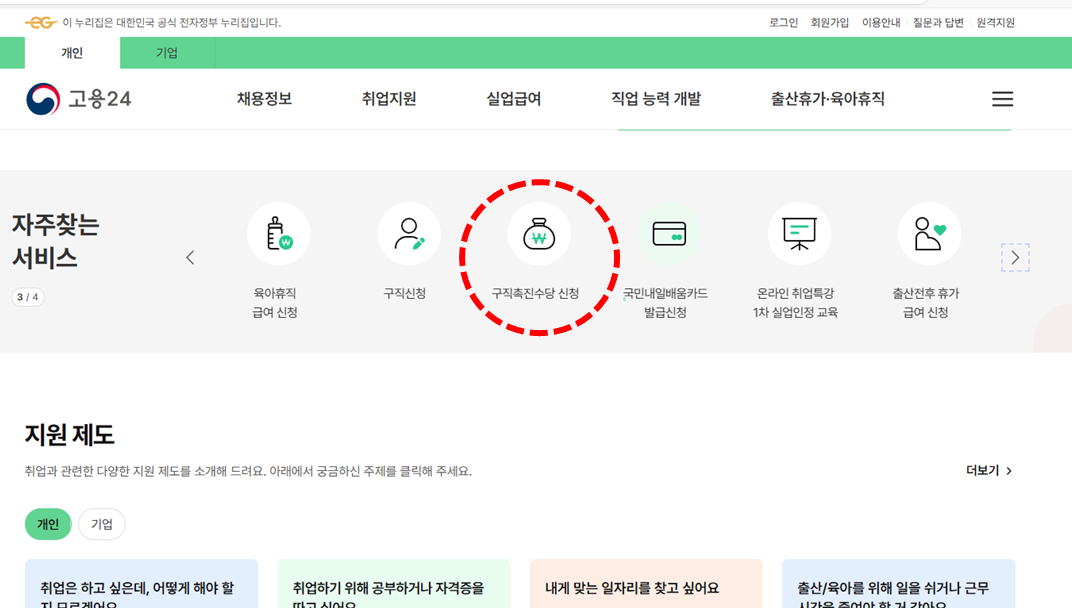Screen dimensions: 1072x608
Task: Open the 실업급여 menu
Action: pyautogui.click(x=513, y=98)
